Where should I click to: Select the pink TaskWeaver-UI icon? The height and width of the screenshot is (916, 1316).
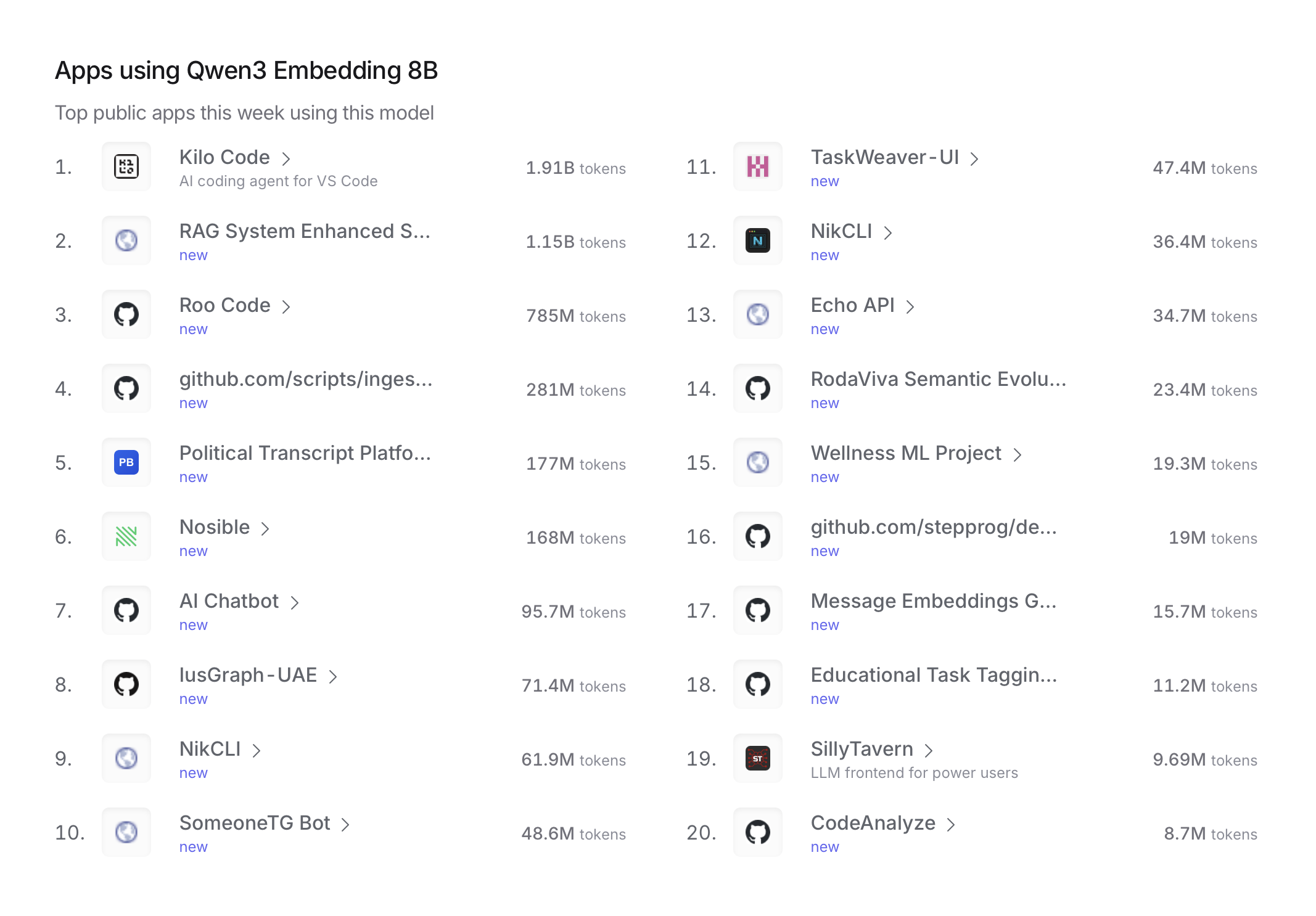[x=757, y=166]
